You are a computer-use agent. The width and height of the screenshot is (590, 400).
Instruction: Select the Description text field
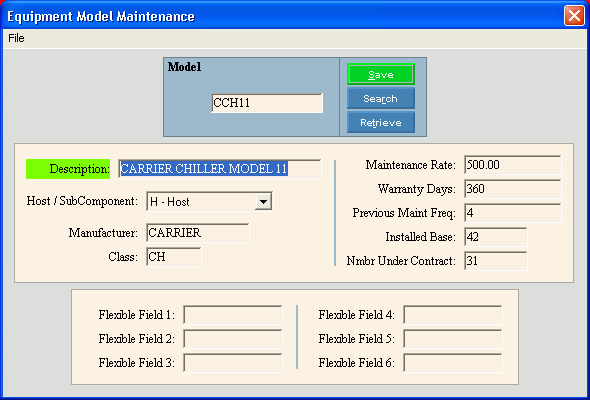220,169
